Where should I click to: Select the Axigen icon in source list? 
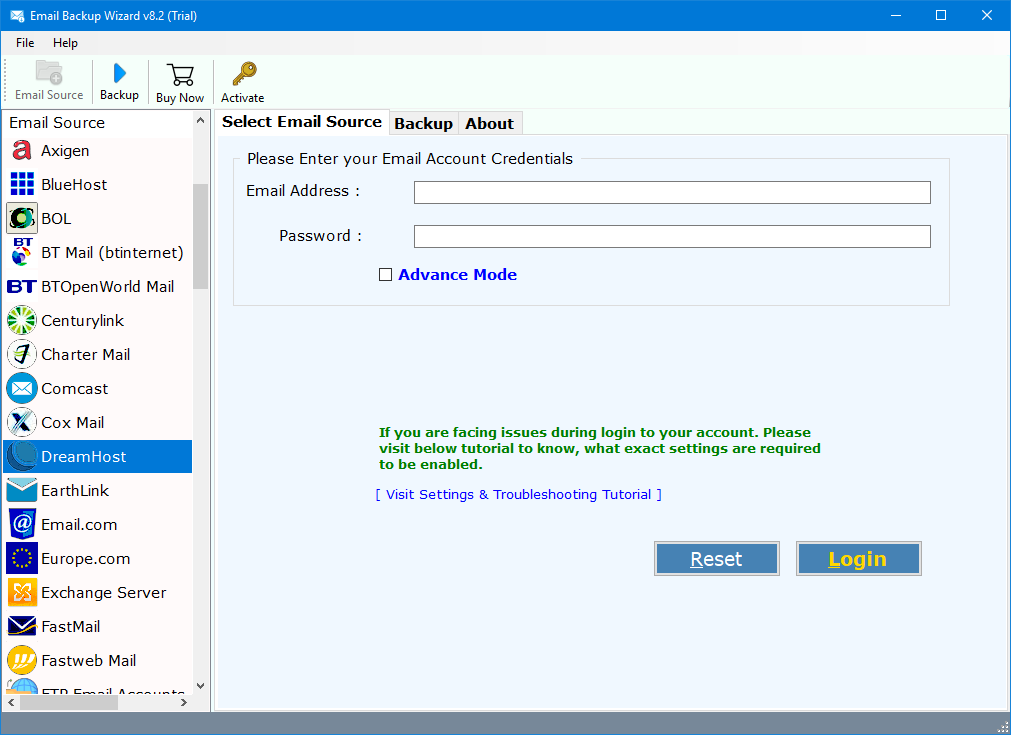(22, 151)
